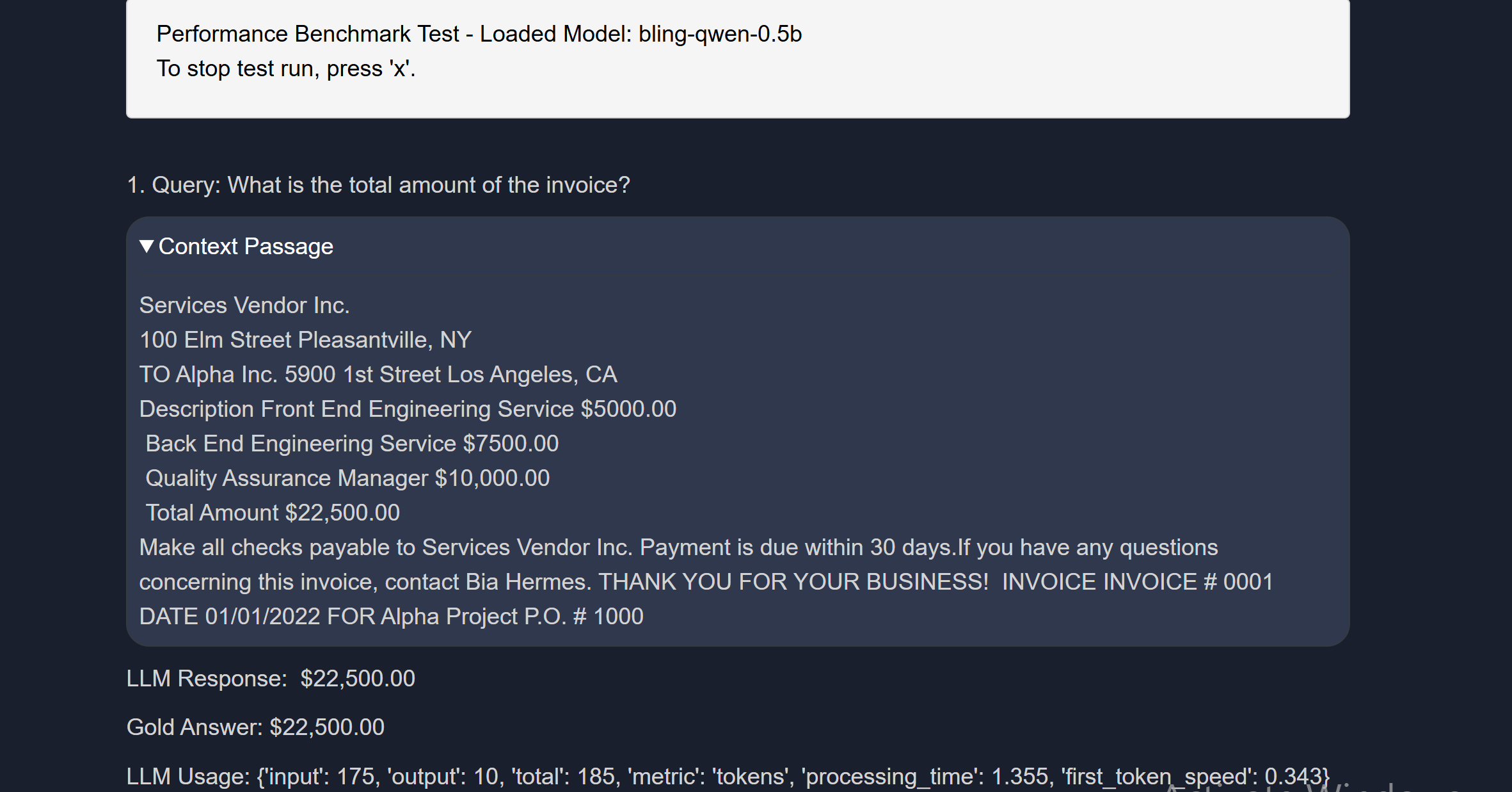
Task: Click the query about invoice total amount
Action: coord(378,185)
